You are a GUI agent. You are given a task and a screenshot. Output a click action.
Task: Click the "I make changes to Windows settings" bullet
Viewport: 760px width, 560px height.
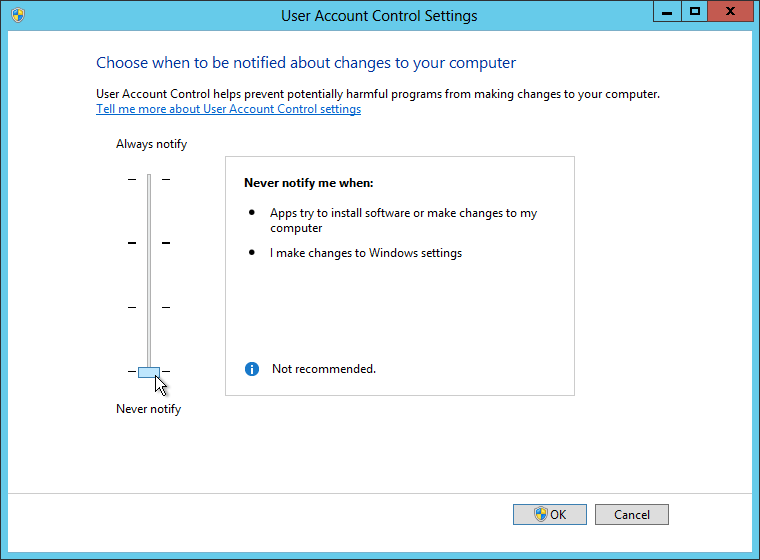pos(365,253)
